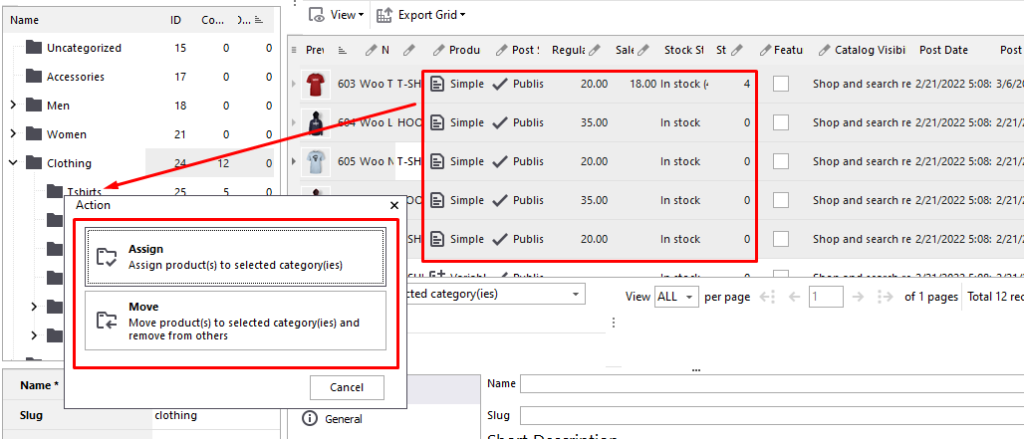The height and width of the screenshot is (439, 1024).
Task: Click sale price 18.00 of product 603
Action: click(x=643, y=84)
